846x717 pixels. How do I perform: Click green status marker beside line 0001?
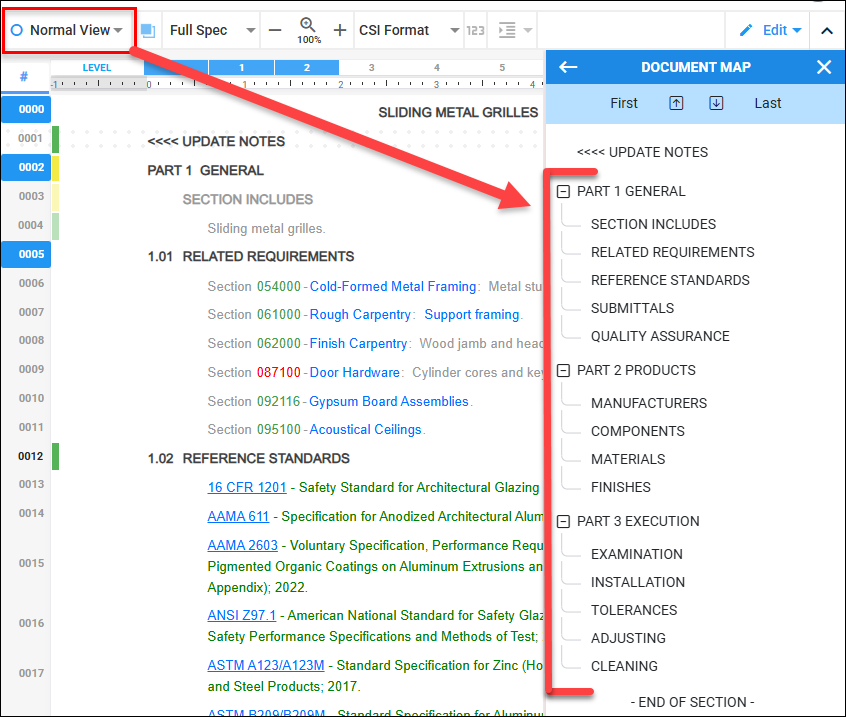point(56,139)
